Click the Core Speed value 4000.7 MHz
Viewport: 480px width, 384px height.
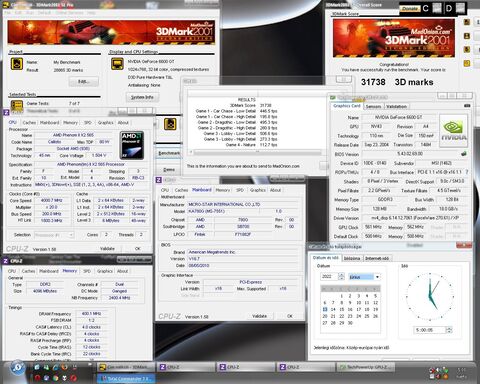point(51,201)
